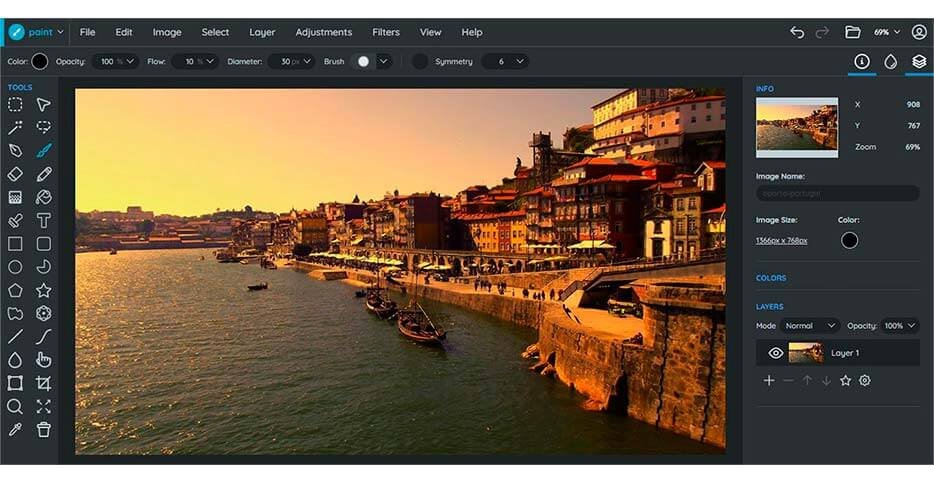This screenshot has width=934, height=482.
Task: Open the 69% zoom level dropdown
Action: click(886, 32)
